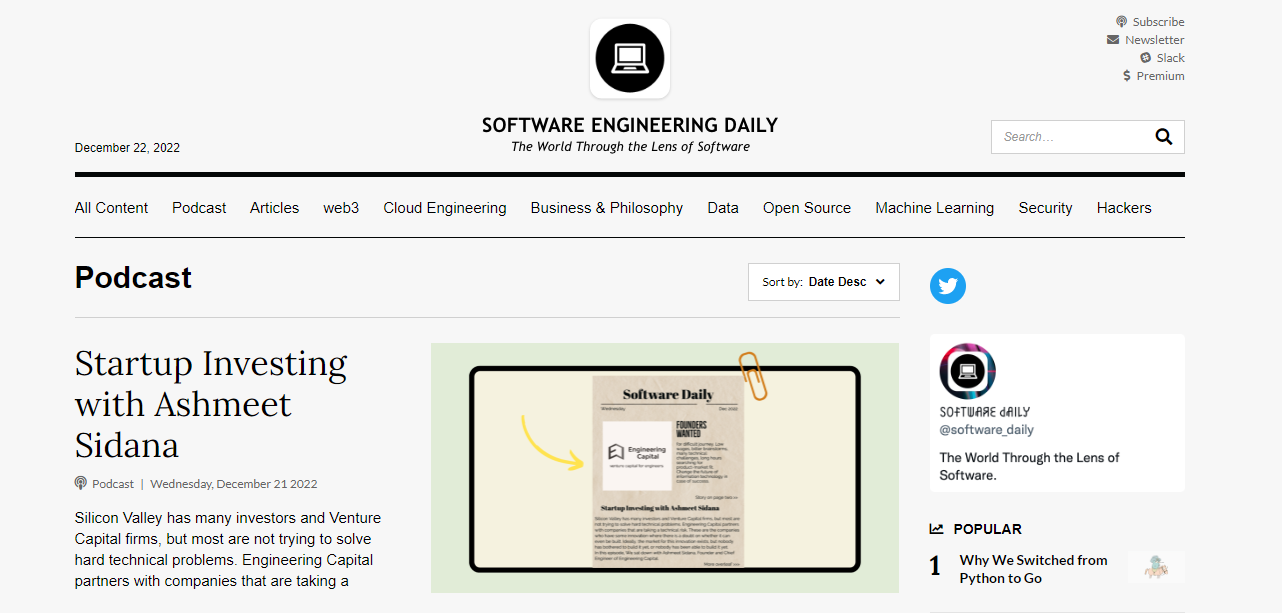Open the blue Twitter bird icon
Image resolution: width=1282 pixels, height=613 pixels.
point(948,286)
